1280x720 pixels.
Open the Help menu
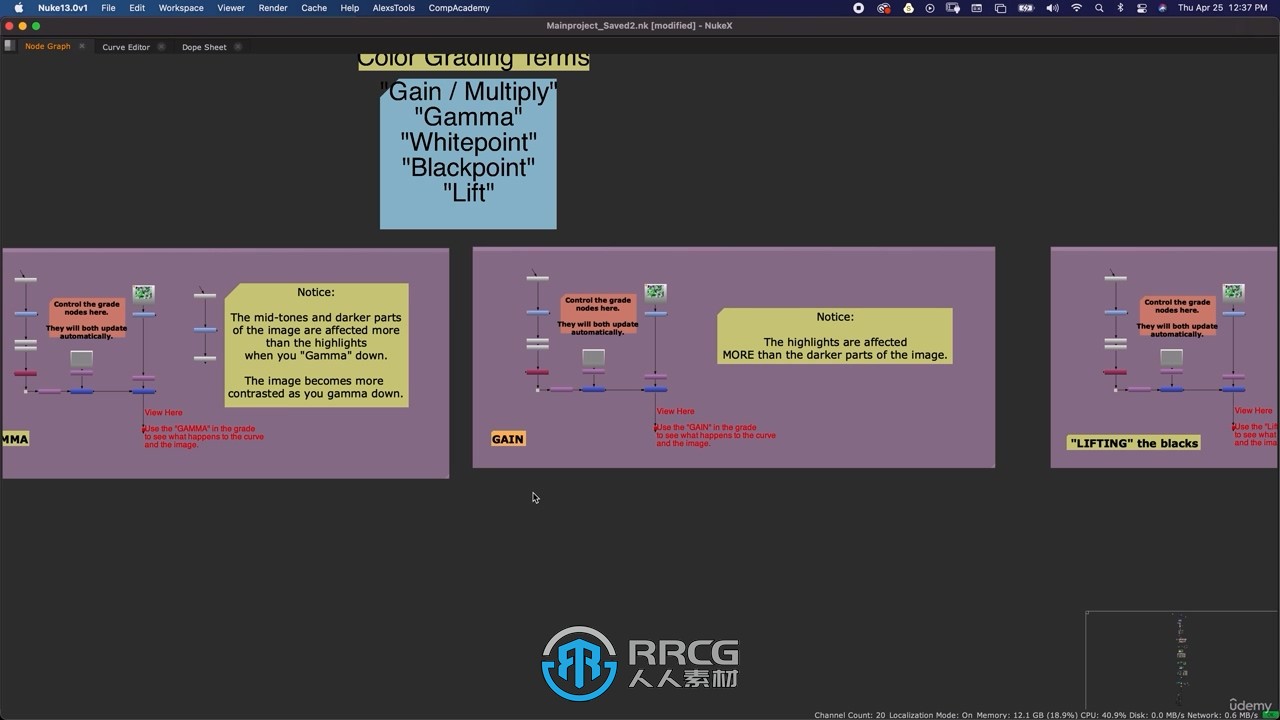[350, 8]
